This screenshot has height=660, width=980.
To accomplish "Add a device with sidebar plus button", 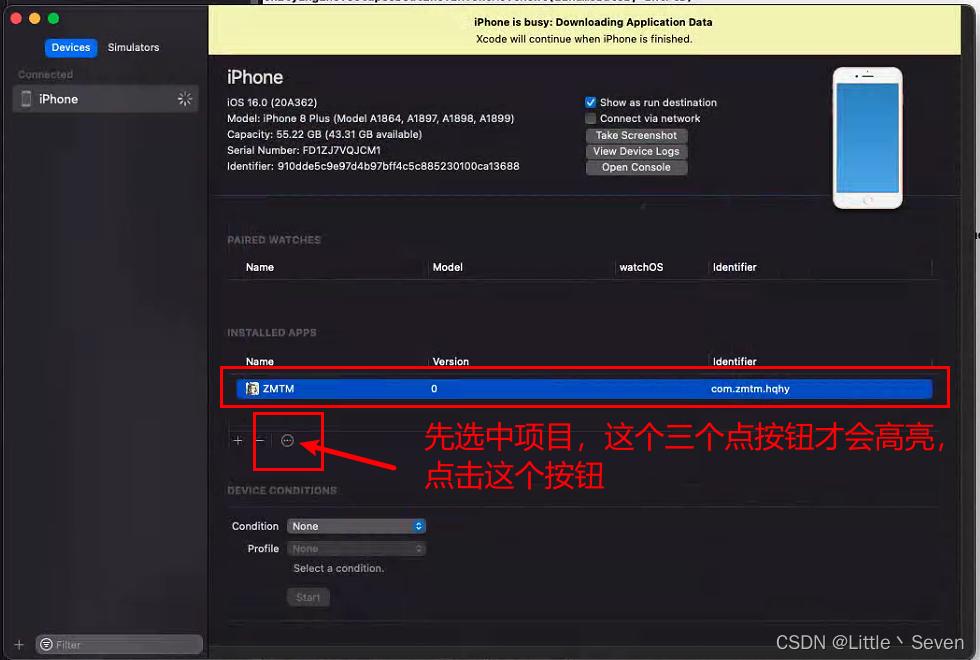I will (19, 644).
